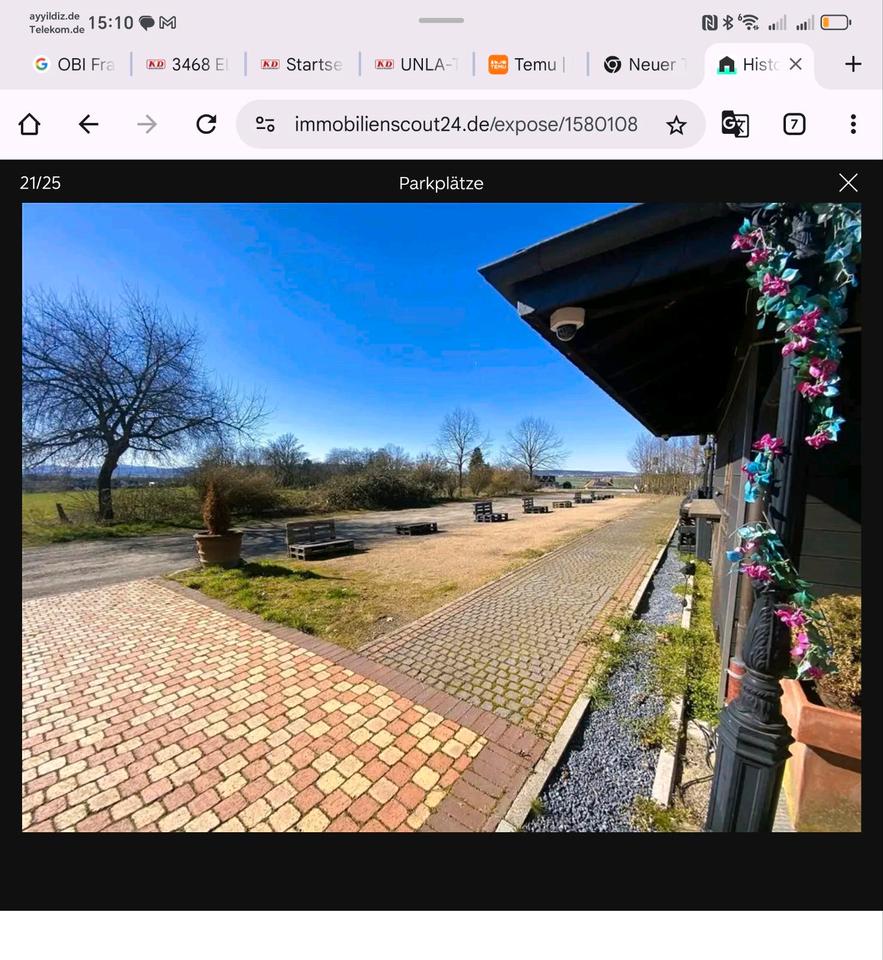Open the Google Translate icon
Screen dimensions: 883x960
735,124
